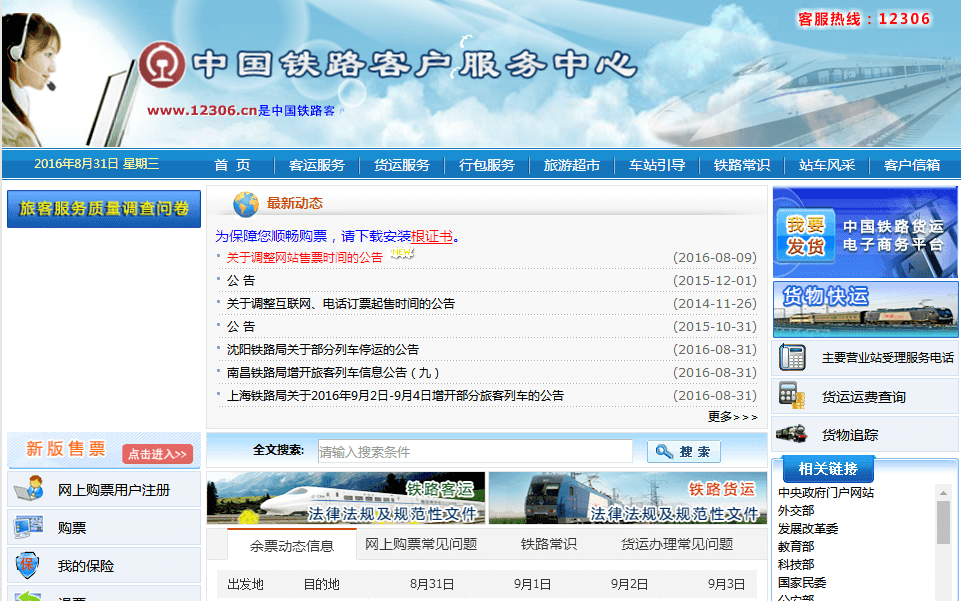Click the telephone icon beside 主要营业站受理服务电话
Image resolution: width=961 pixels, height=601 pixels.
point(793,357)
